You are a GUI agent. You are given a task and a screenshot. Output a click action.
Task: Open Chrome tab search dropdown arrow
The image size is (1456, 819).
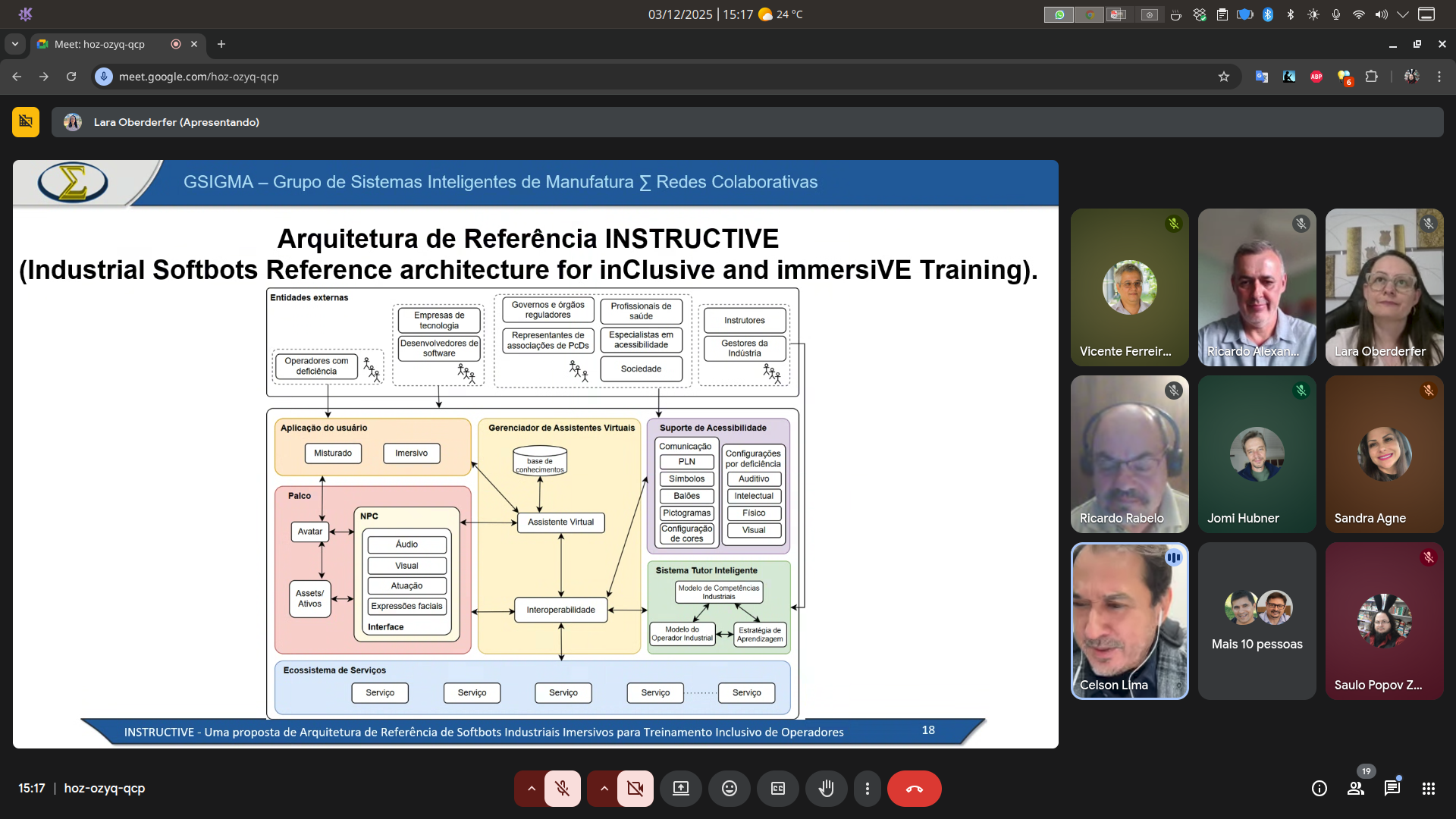[15, 44]
